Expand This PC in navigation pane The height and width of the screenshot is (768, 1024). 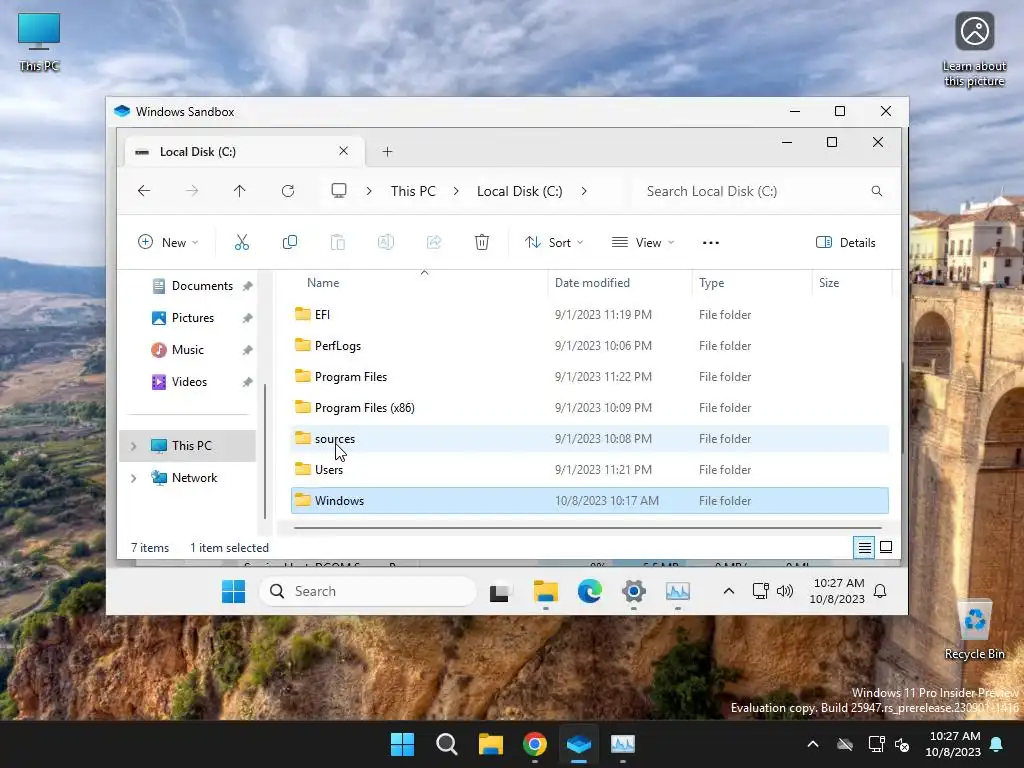point(133,445)
